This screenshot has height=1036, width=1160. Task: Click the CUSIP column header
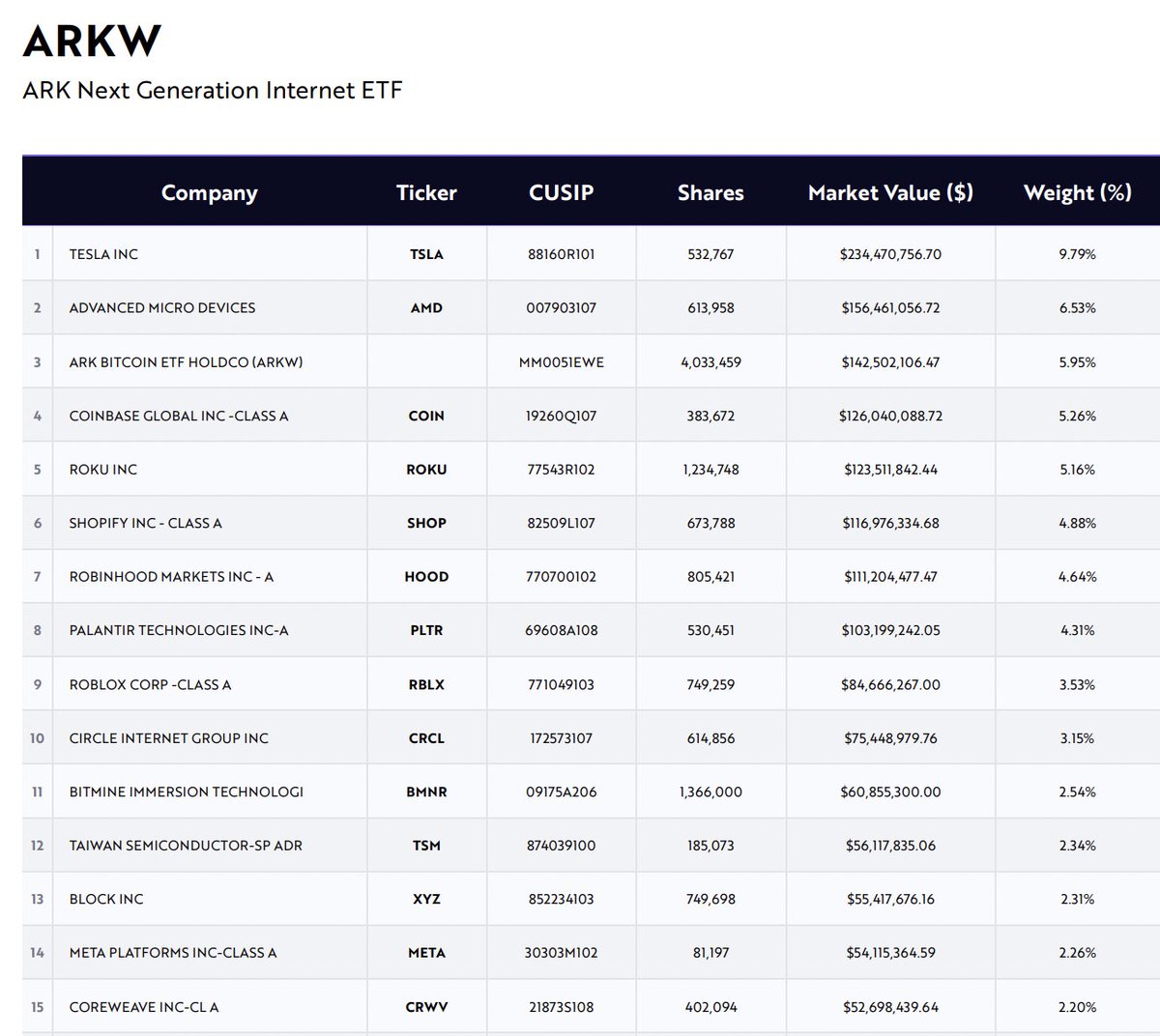coord(562,192)
